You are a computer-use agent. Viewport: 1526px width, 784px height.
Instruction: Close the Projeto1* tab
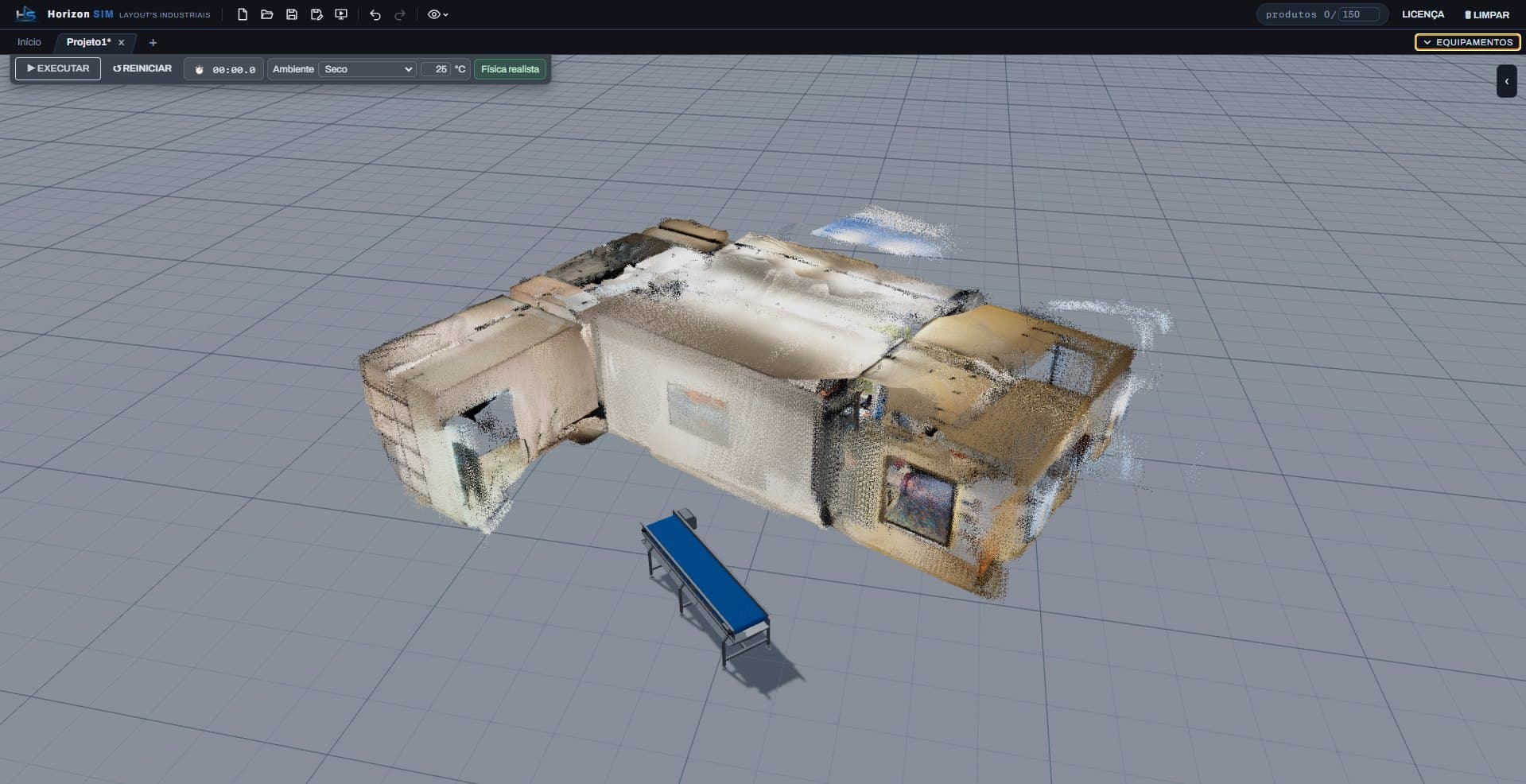coord(122,43)
